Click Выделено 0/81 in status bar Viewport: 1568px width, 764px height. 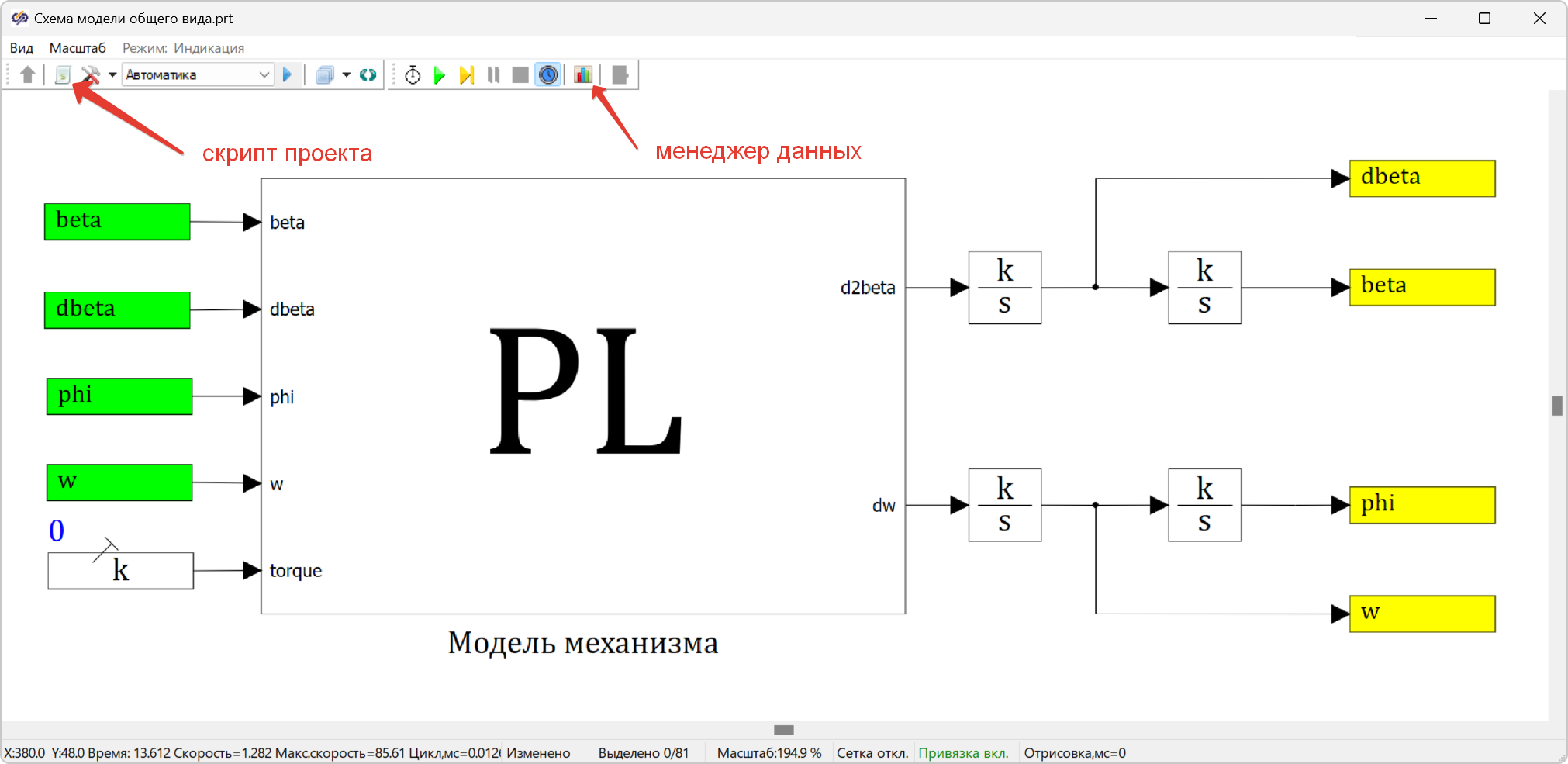(644, 753)
